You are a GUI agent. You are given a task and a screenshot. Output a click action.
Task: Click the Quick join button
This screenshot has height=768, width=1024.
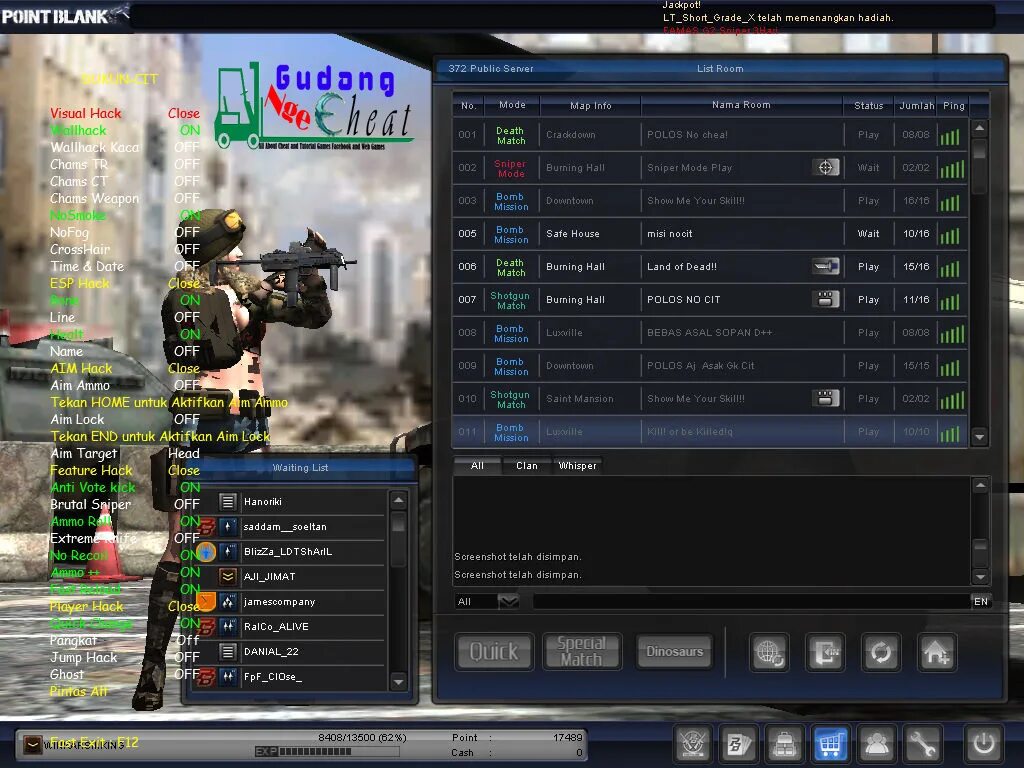[x=494, y=652]
